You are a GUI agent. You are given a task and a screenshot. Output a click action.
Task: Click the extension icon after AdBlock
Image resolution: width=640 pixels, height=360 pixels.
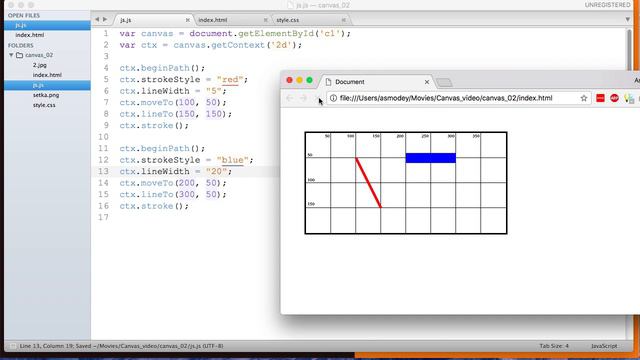pos(629,98)
